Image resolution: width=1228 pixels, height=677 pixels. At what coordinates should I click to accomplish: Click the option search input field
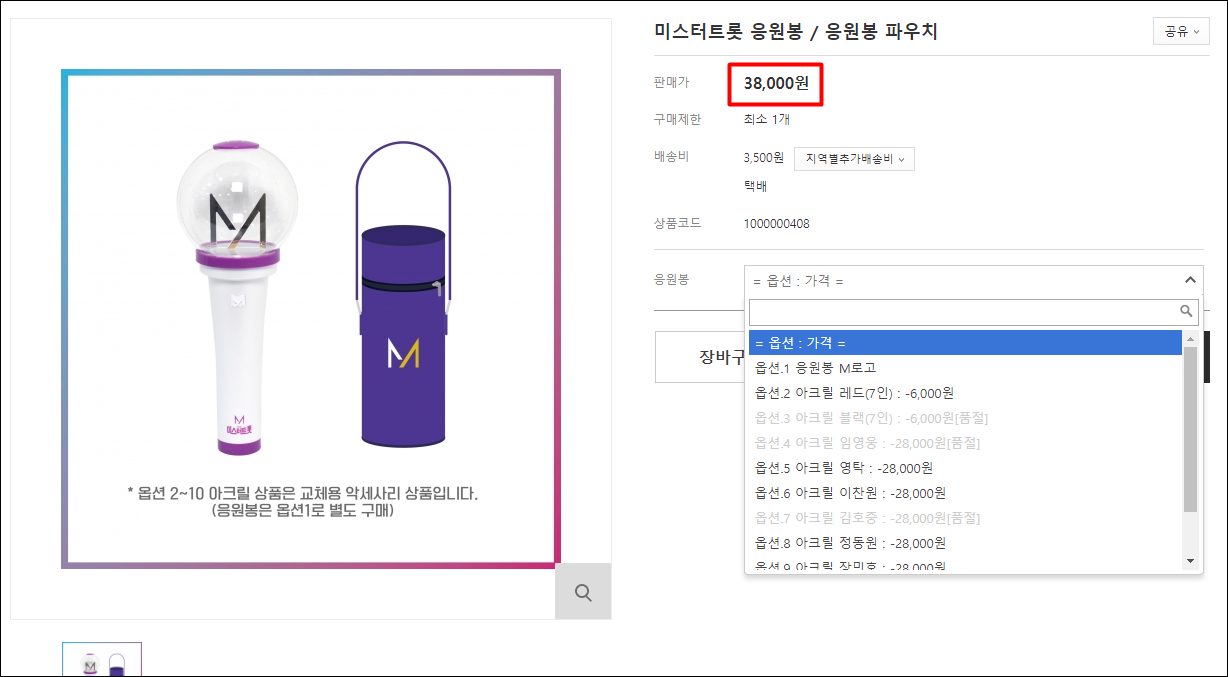click(x=973, y=312)
